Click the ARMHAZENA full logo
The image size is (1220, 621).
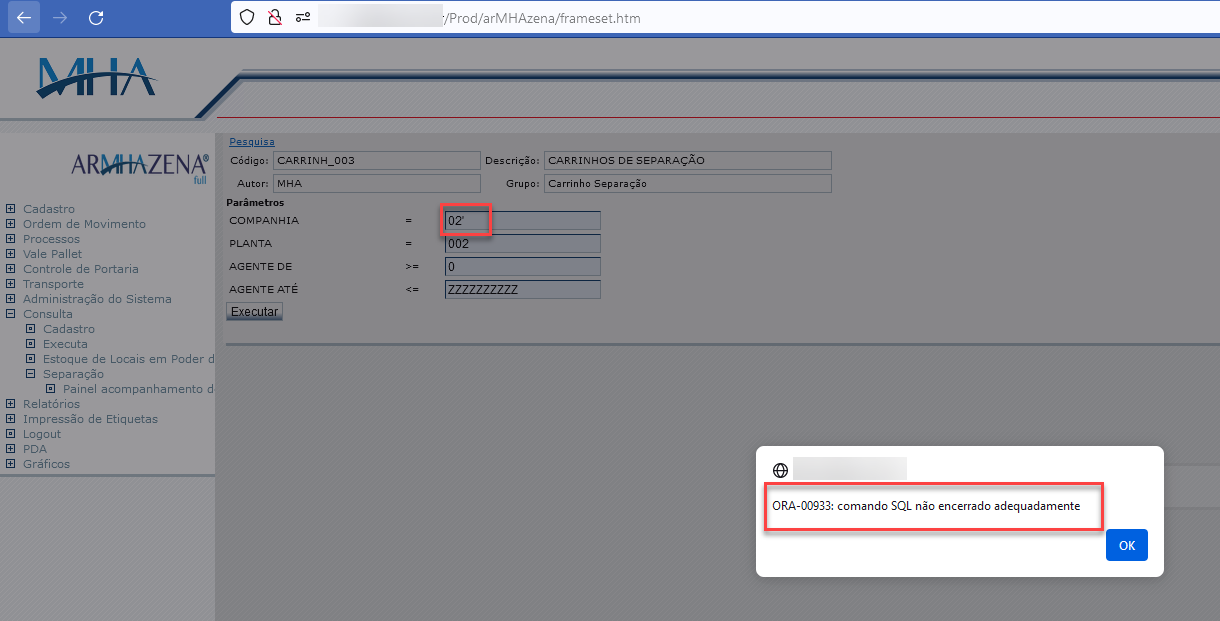140,165
